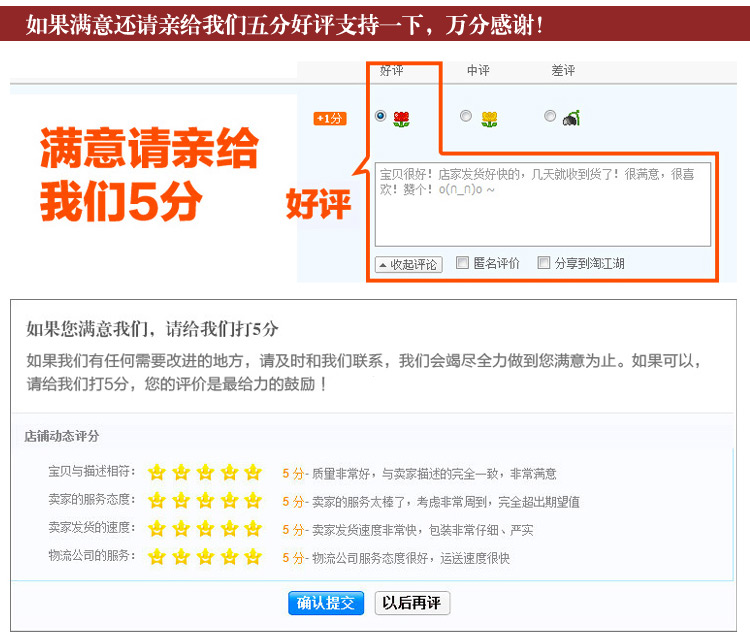Click the 宝贝与描述相符 label
Viewport: 750px width, 642px height.
point(91,472)
